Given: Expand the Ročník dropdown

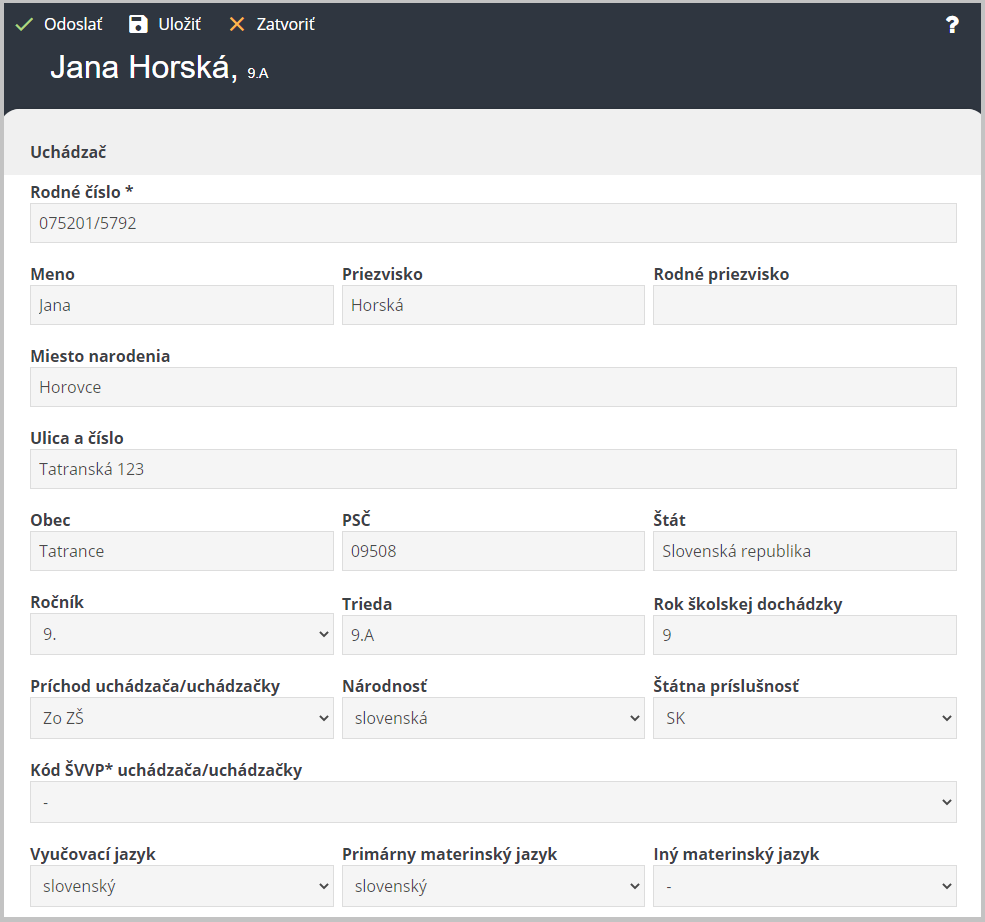Looking at the screenshot, I should (182, 634).
